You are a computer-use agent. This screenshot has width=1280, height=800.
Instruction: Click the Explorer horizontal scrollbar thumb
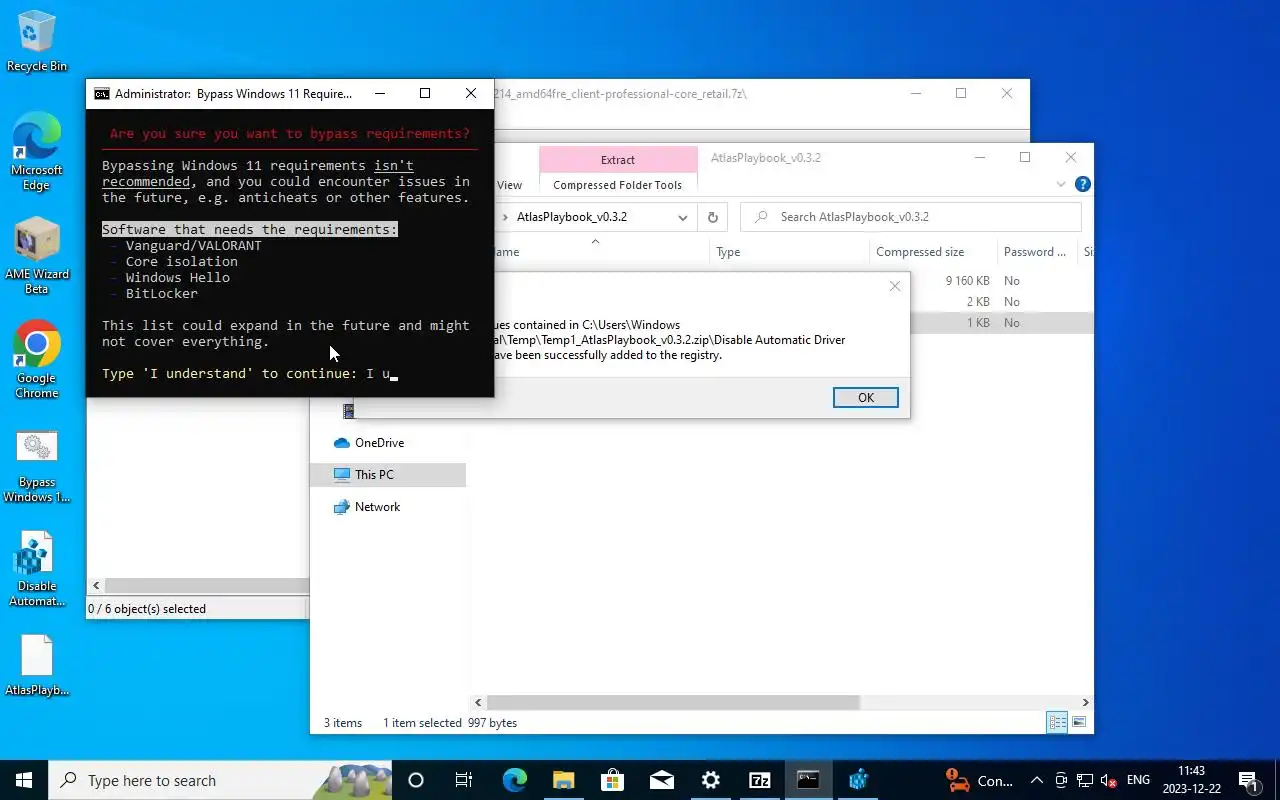(x=673, y=703)
